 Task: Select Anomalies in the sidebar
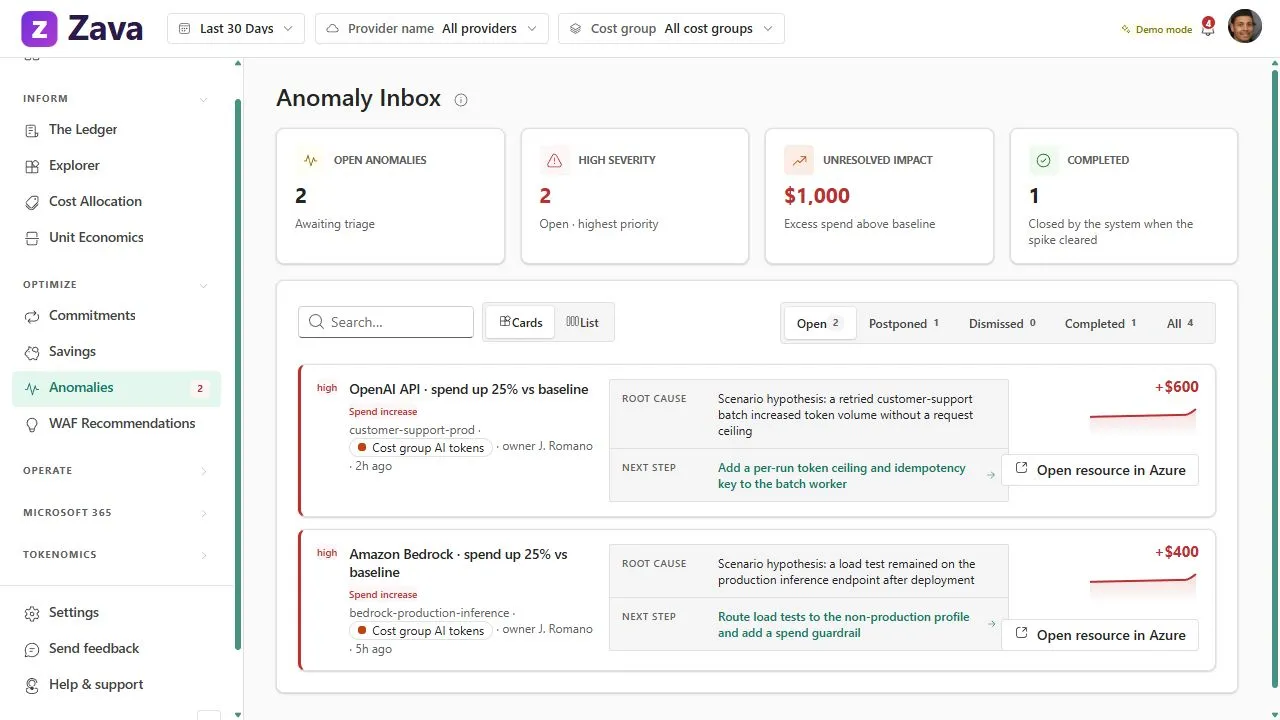116,388
